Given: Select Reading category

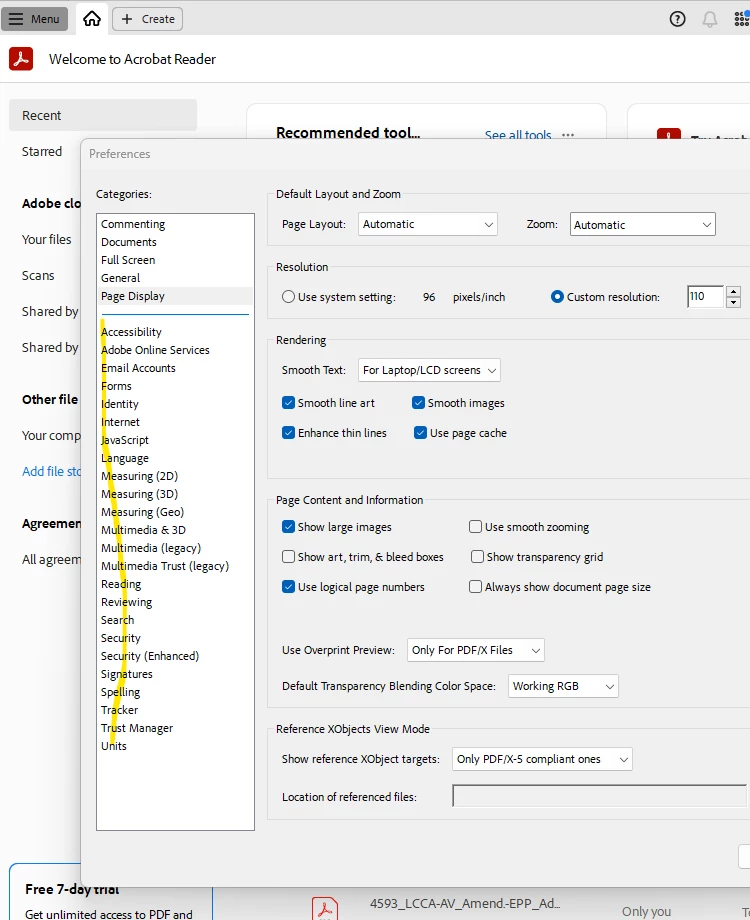Looking at the screenshot, I should tap(121, 584).
